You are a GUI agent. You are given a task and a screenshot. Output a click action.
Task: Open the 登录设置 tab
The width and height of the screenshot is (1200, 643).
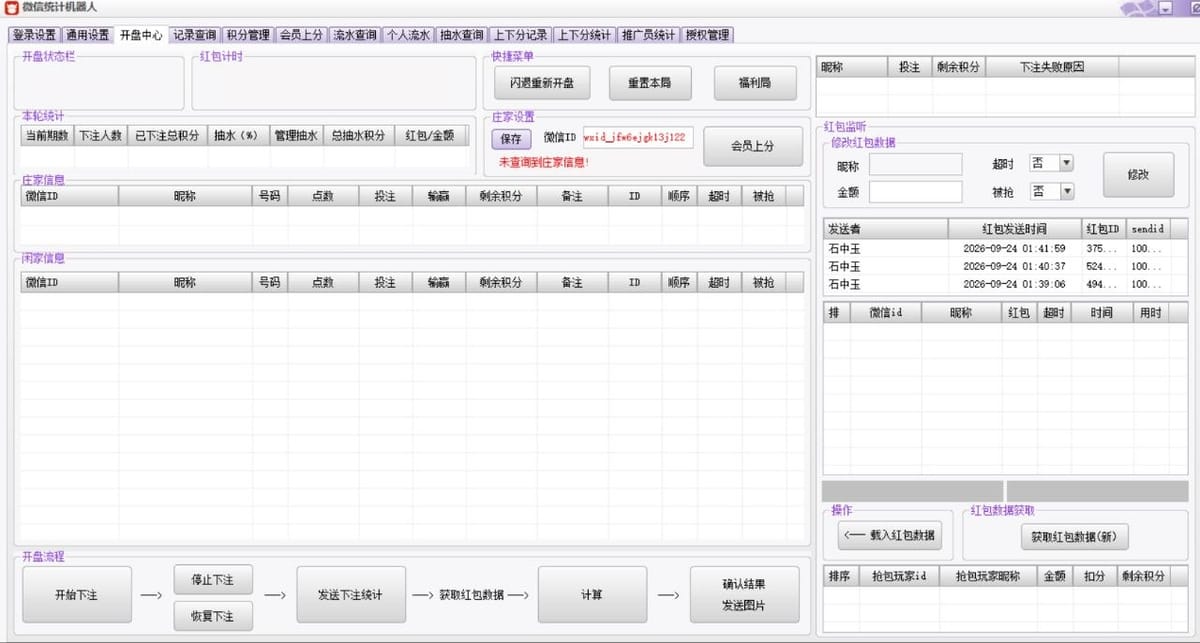click(x=34, y=35)
